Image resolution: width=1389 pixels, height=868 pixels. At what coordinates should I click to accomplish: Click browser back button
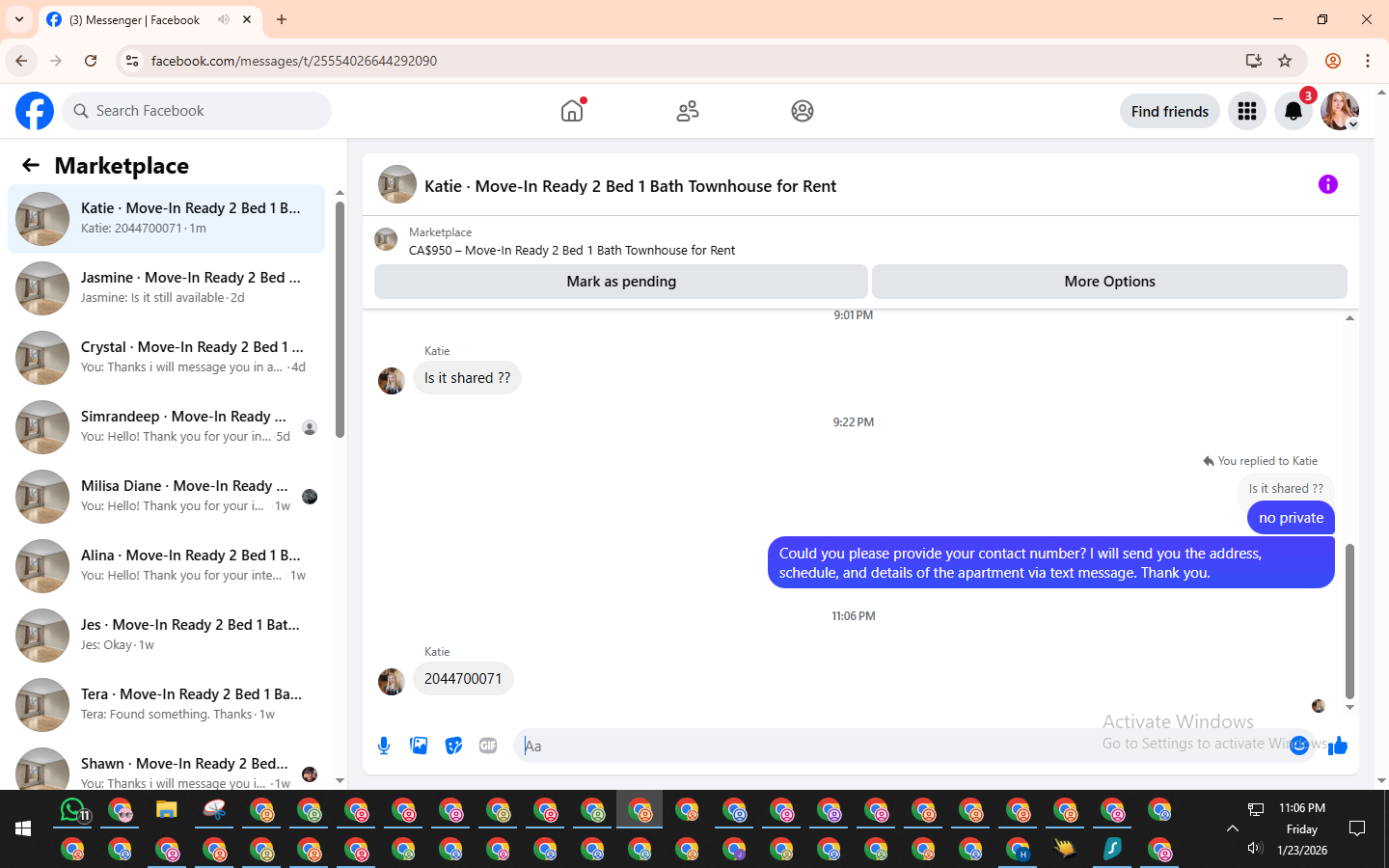(21, 61)
